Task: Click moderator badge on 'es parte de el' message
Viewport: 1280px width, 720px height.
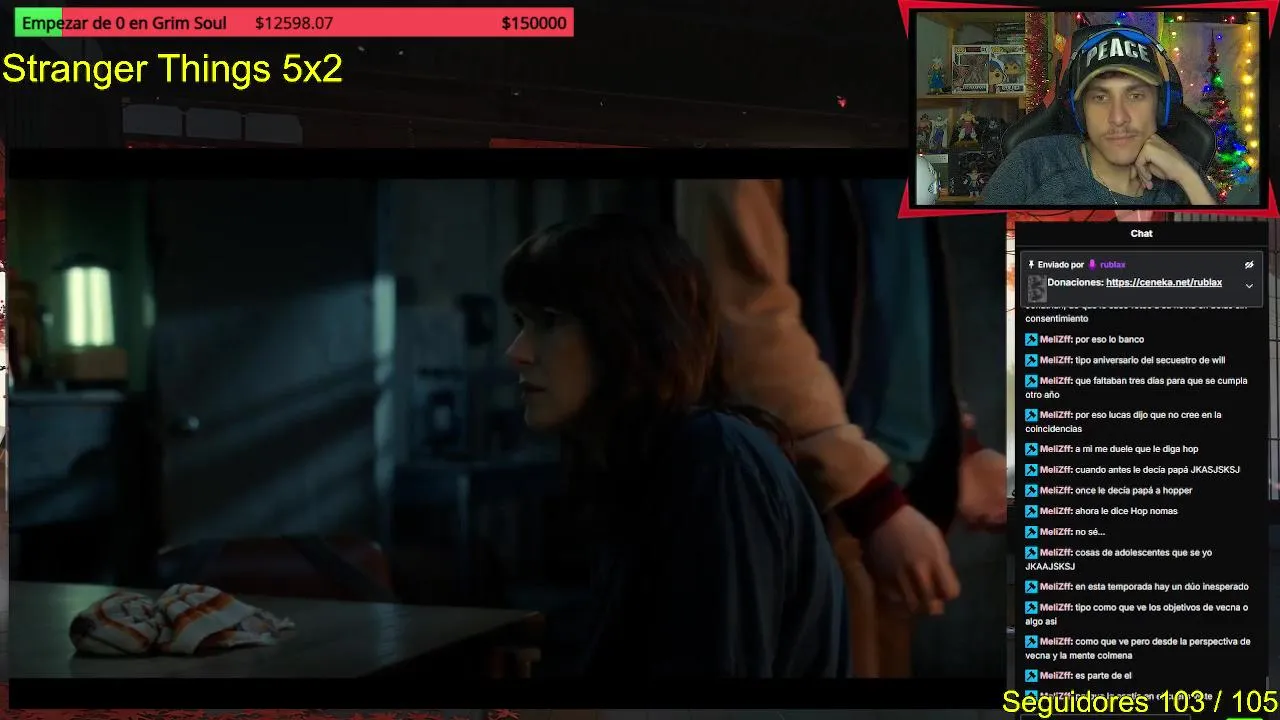Action: click(x=1031, y=676)
